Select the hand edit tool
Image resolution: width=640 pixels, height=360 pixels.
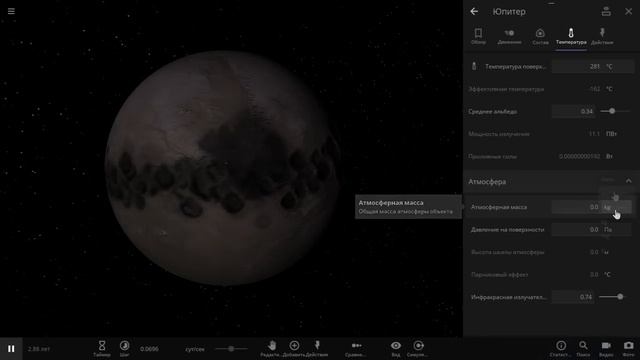271,349
